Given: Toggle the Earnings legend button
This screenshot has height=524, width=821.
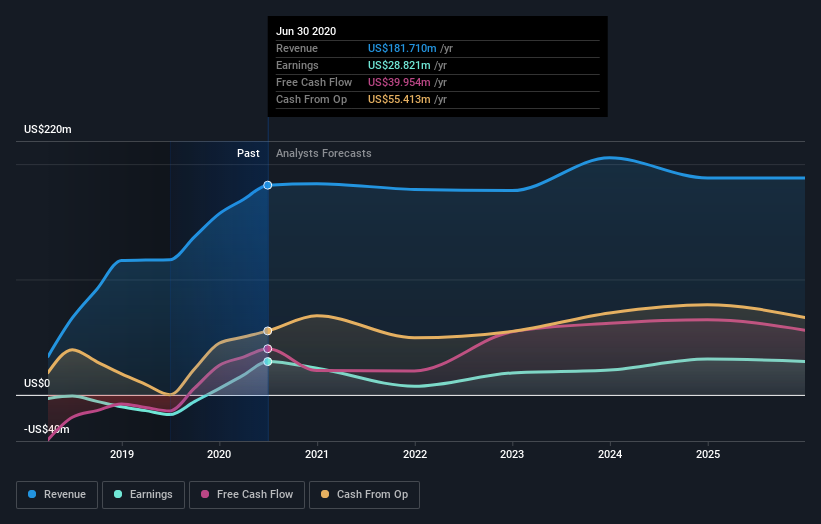Looking at the screenshot, I should click(x=143, y=495).
